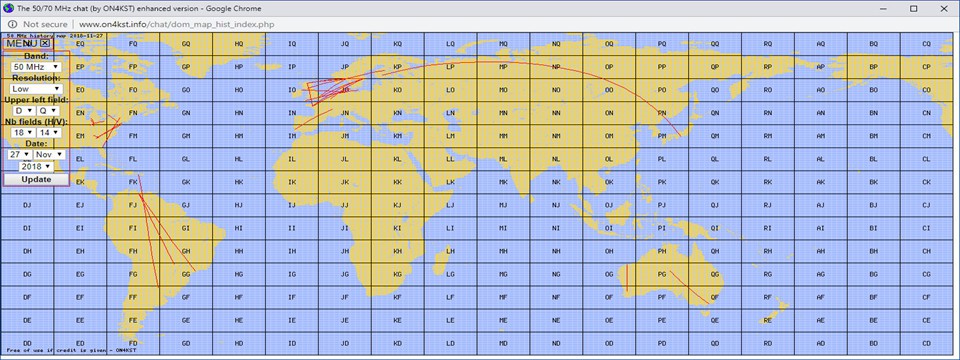The width and height of the screenshot is (960, 360).
Task: Open the month Nov dropdown
Action: tap(49, 154)
